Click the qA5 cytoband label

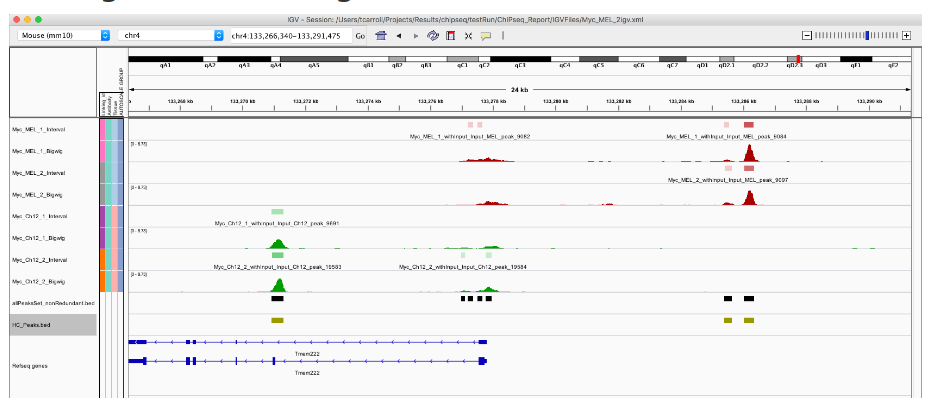point(314,66)
